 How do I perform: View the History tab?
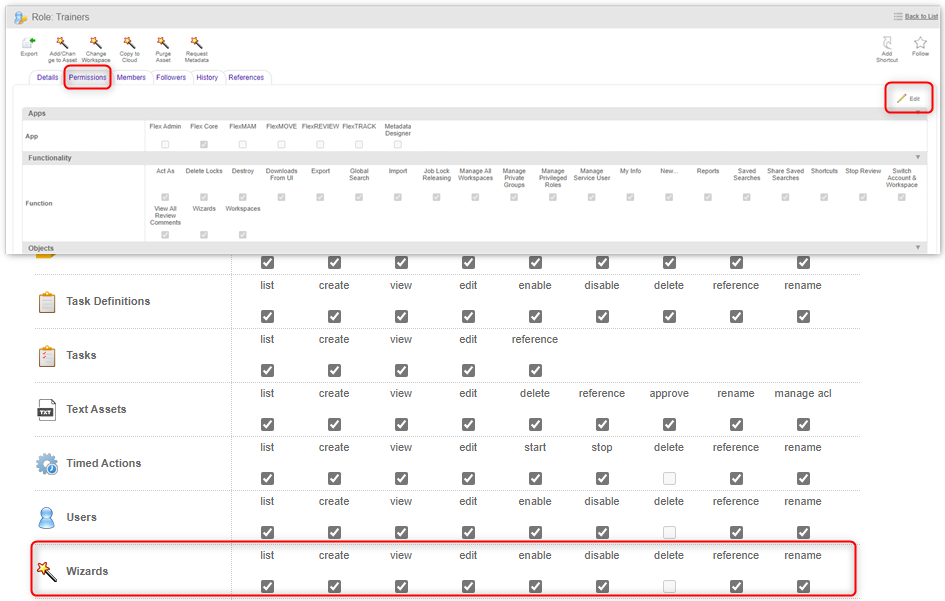click(x=207, y=77)
